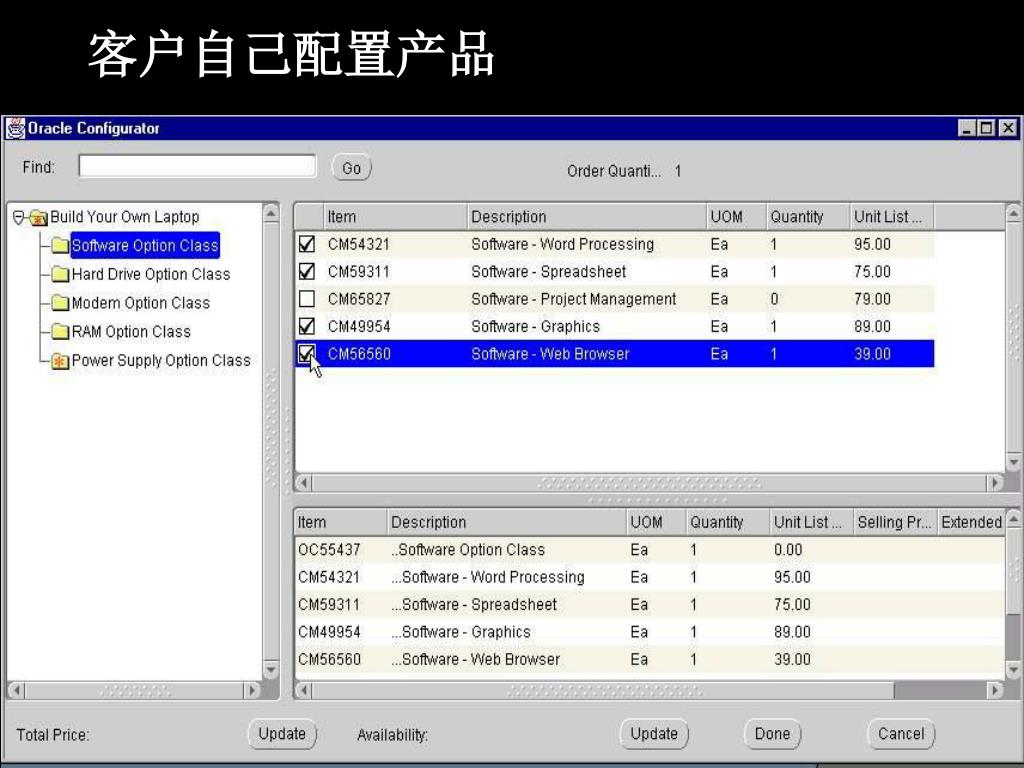1024x768 pixels.
Task: Click the Cancel button
Action: 901,734
